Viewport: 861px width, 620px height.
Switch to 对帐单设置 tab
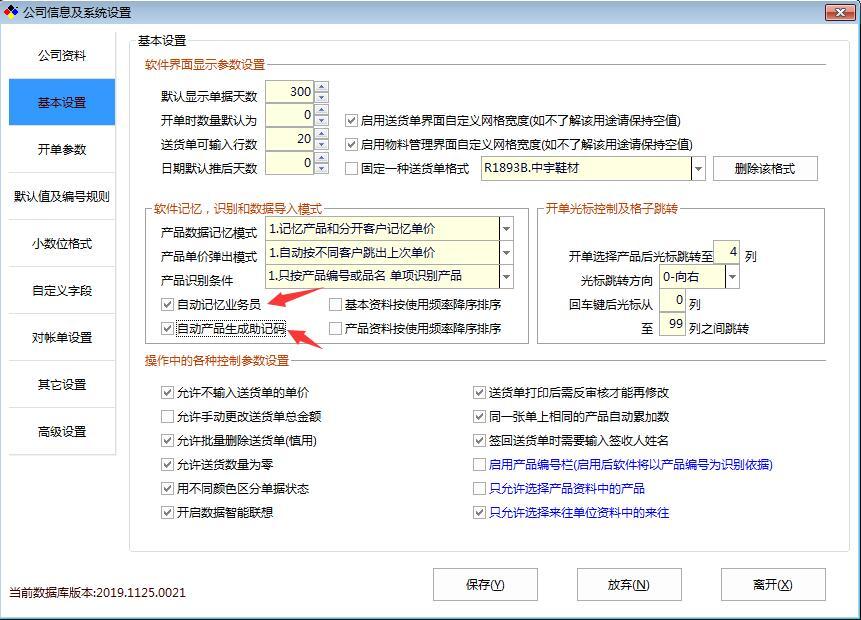pyautogui.click(x=62, y=338)
